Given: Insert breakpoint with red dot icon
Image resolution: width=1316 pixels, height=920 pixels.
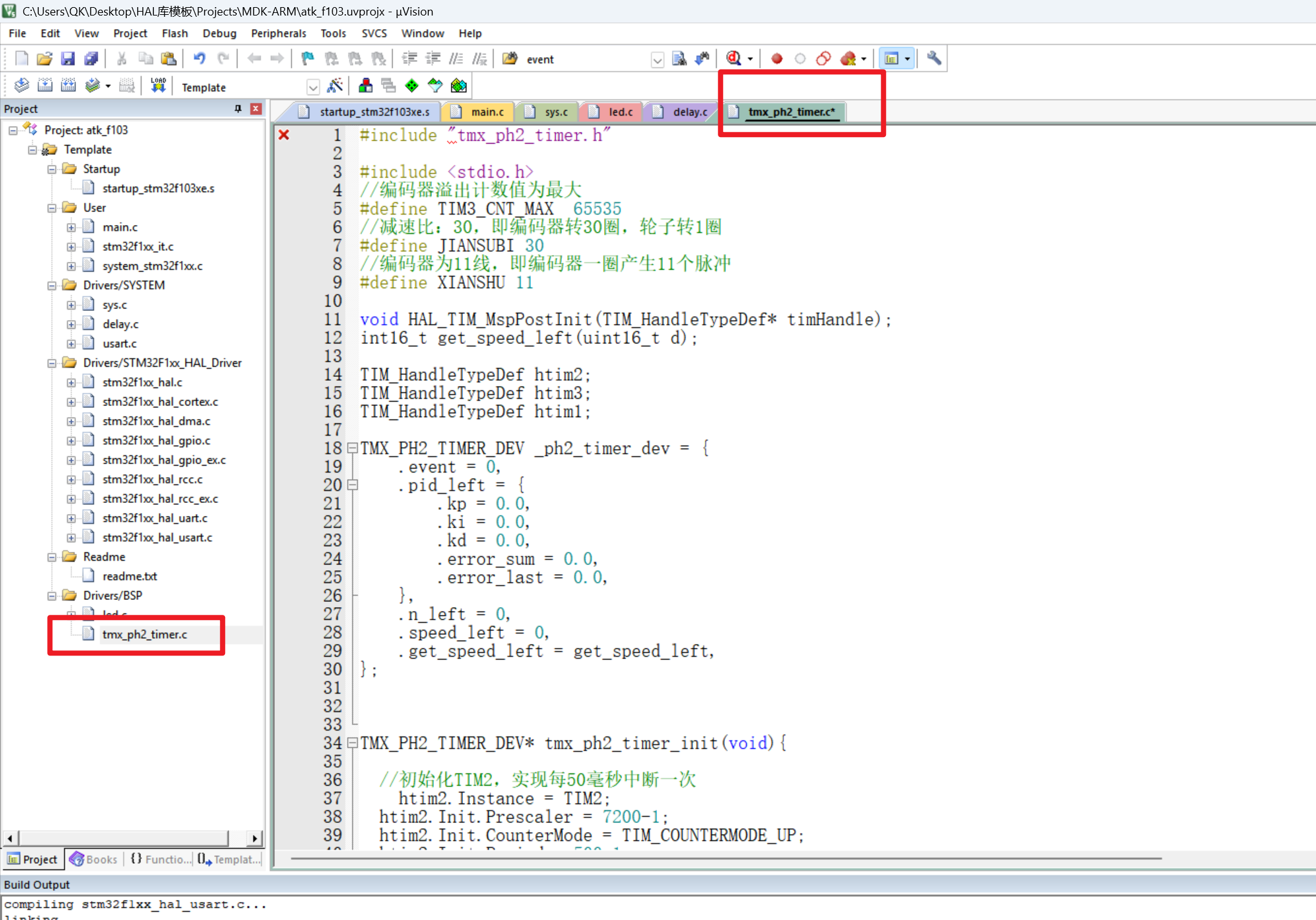Looking at the screenshot, I should [777, 59].
